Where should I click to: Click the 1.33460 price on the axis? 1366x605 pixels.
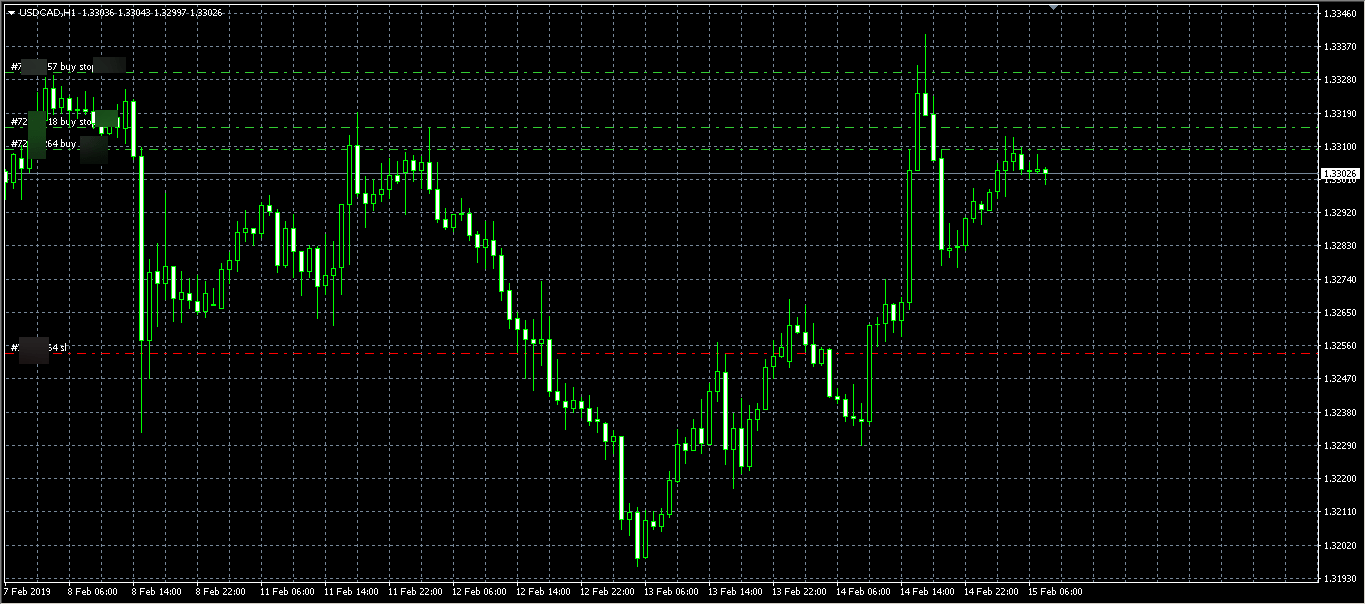(1340, 14)
